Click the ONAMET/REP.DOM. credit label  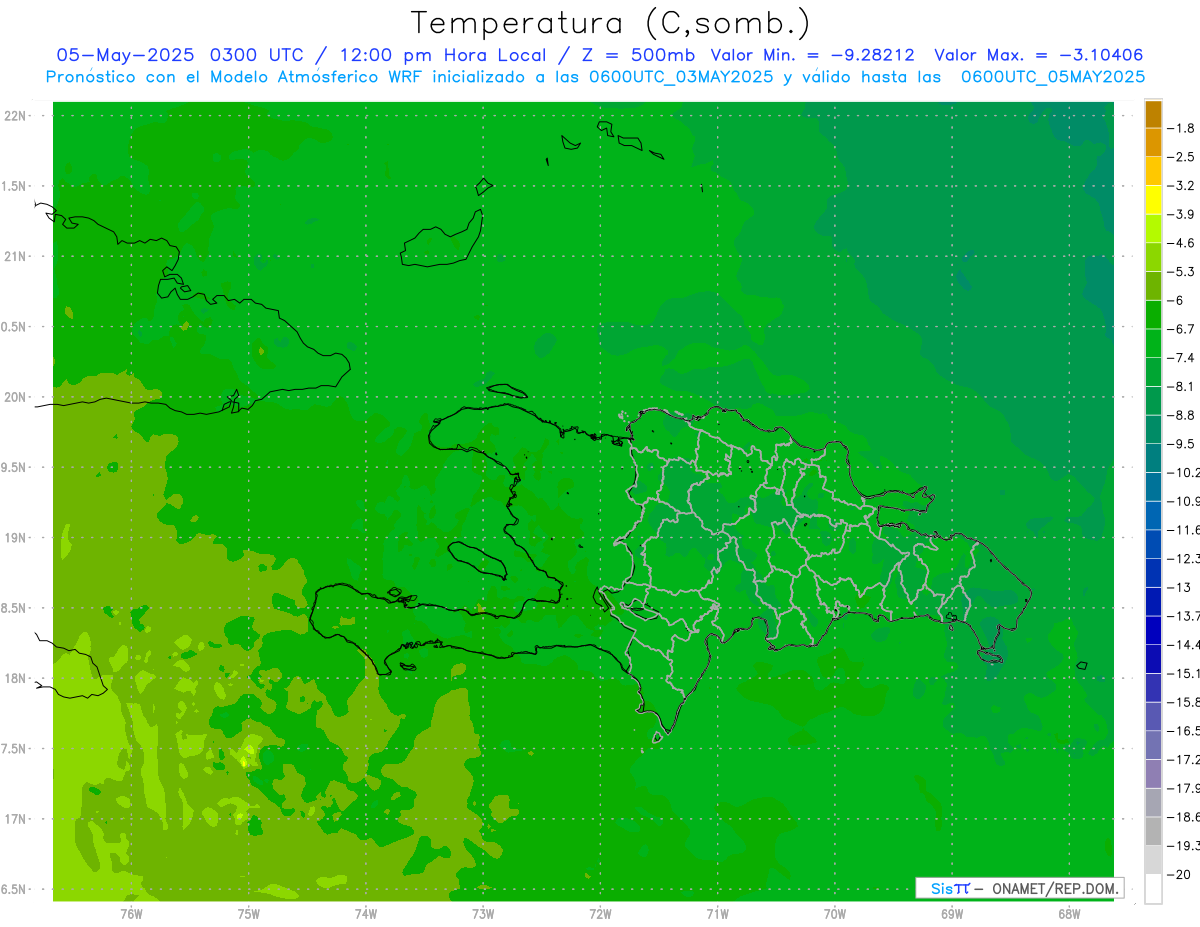click(x=1053, y=888)
